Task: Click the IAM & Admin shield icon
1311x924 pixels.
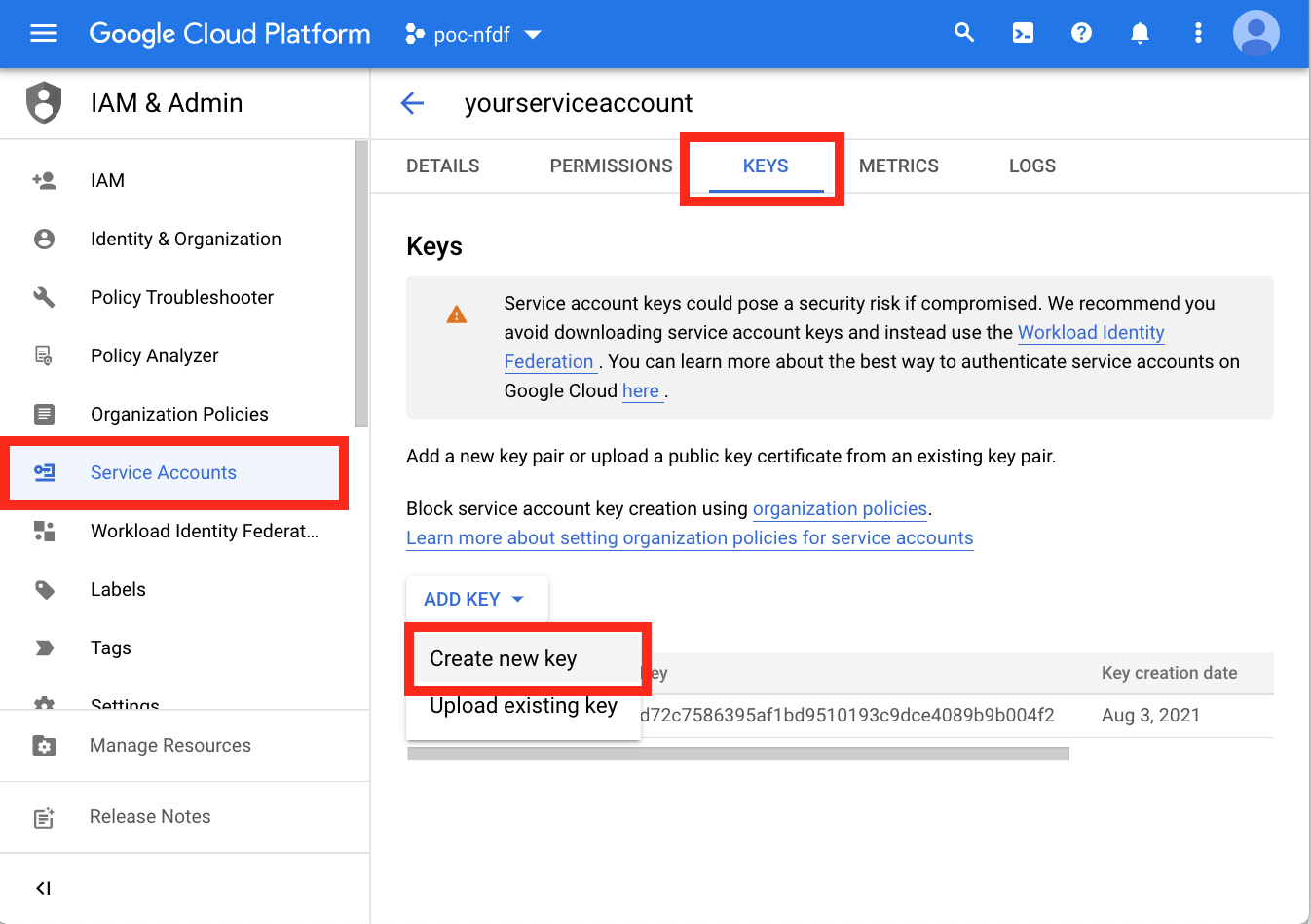Action: (x=44, y=103)
